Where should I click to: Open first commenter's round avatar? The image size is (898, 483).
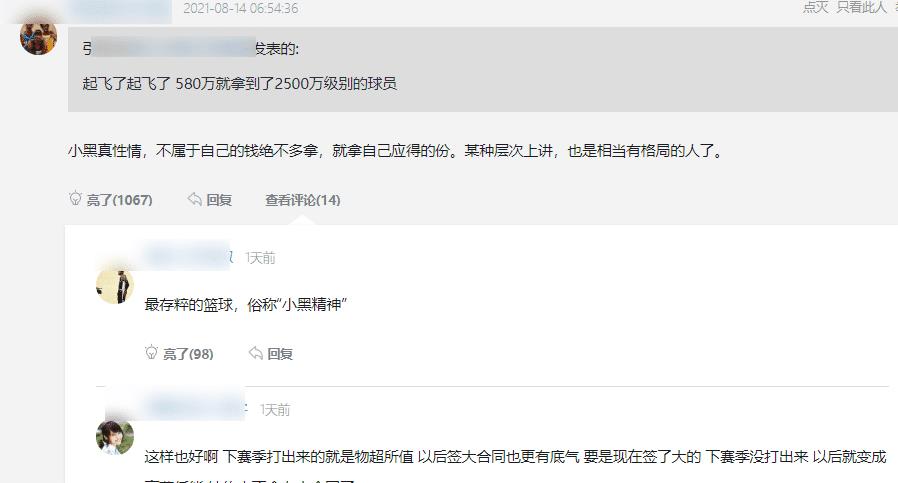coord(115,285)
